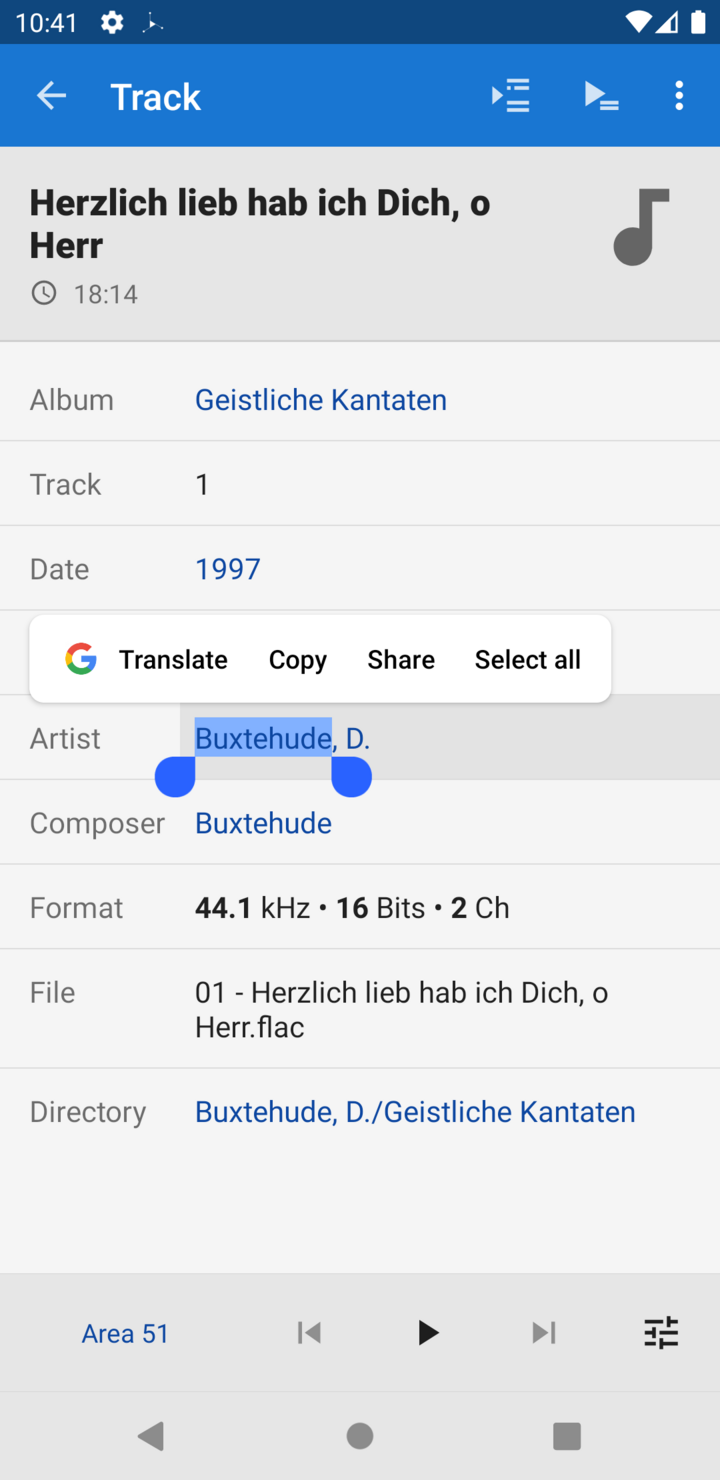Tap the right text selection handle
The height and width of the screenshot is (1480, 720).
351,777
